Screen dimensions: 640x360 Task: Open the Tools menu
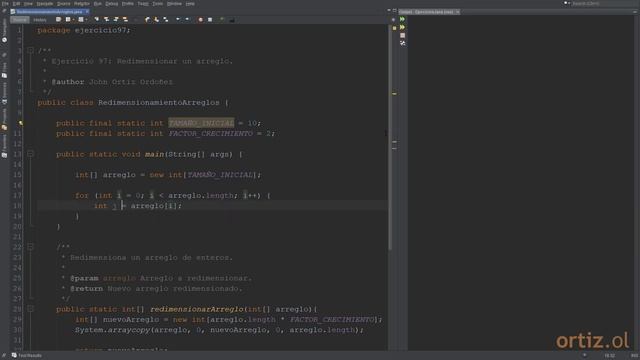(158, 4)
